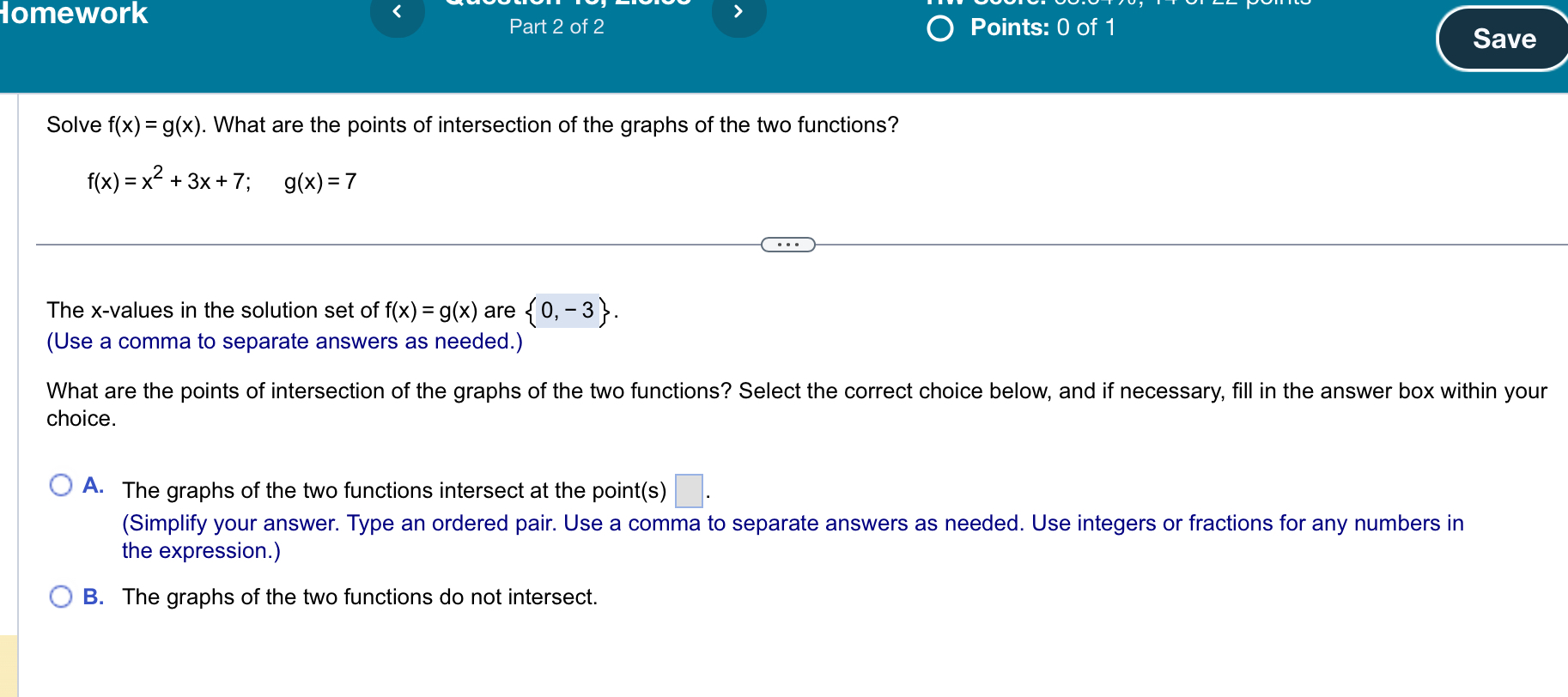Screen dimensions: 1568x697
Task: Click the circle icon next to Points label
Action: click(x=939, y=28)
